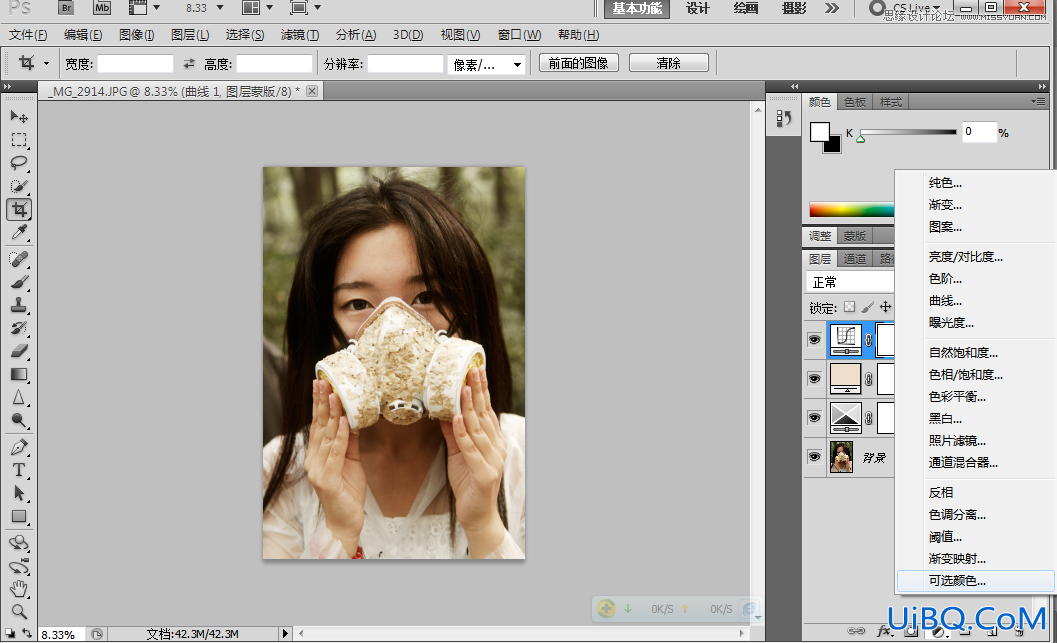Select the Eyedropper tool
The image size is (1057, 643).
[x=19, y=233]
